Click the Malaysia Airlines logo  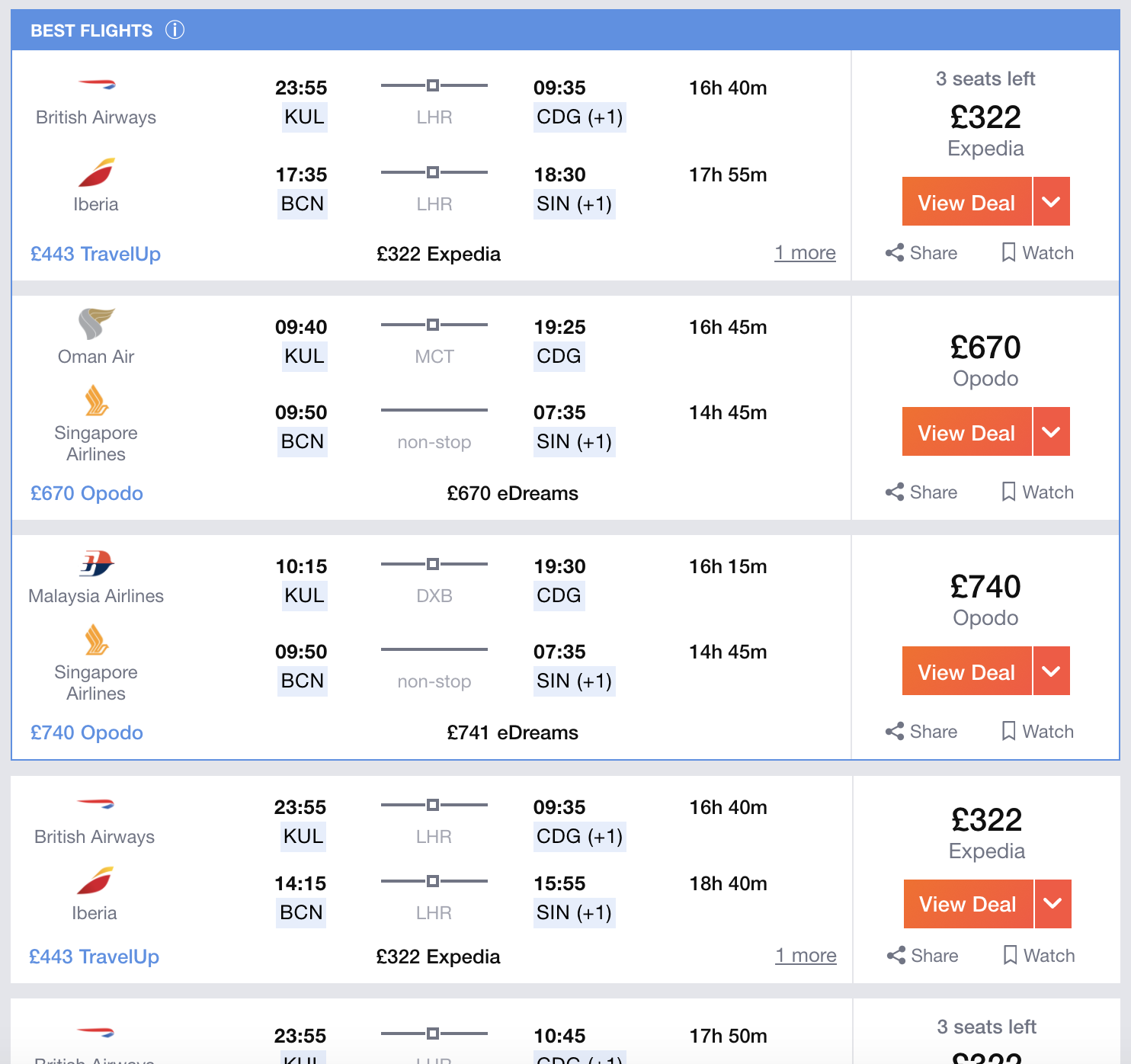click(96, 564)
